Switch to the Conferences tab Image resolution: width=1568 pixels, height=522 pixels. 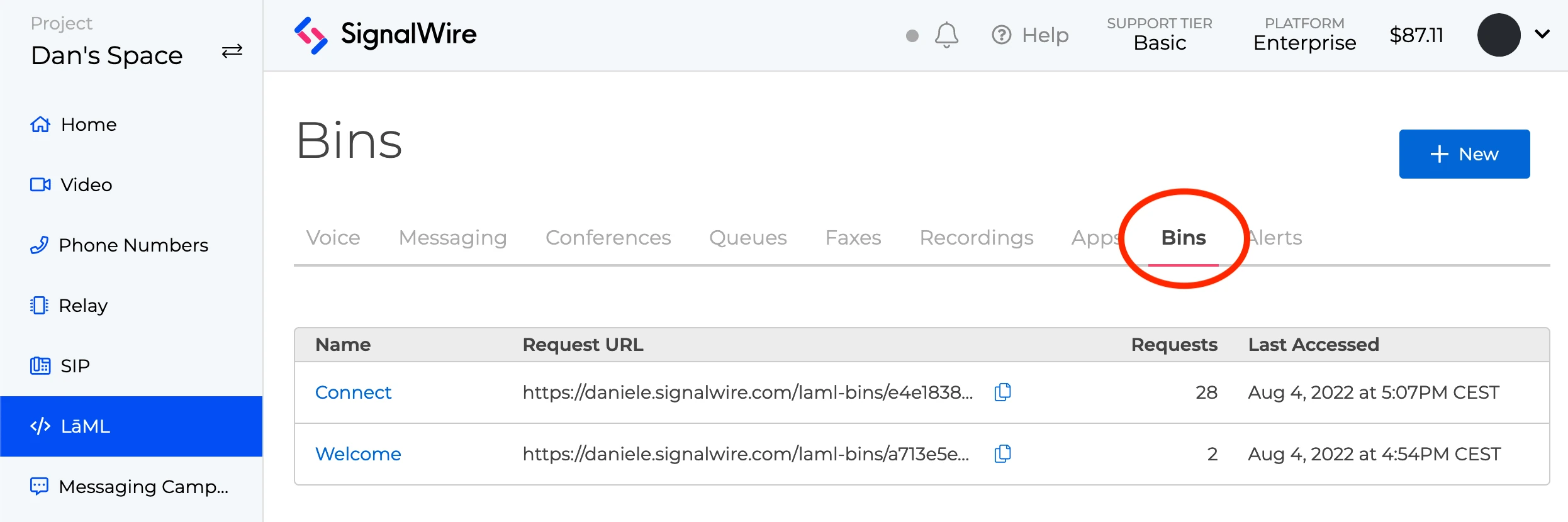pos(608,238)
